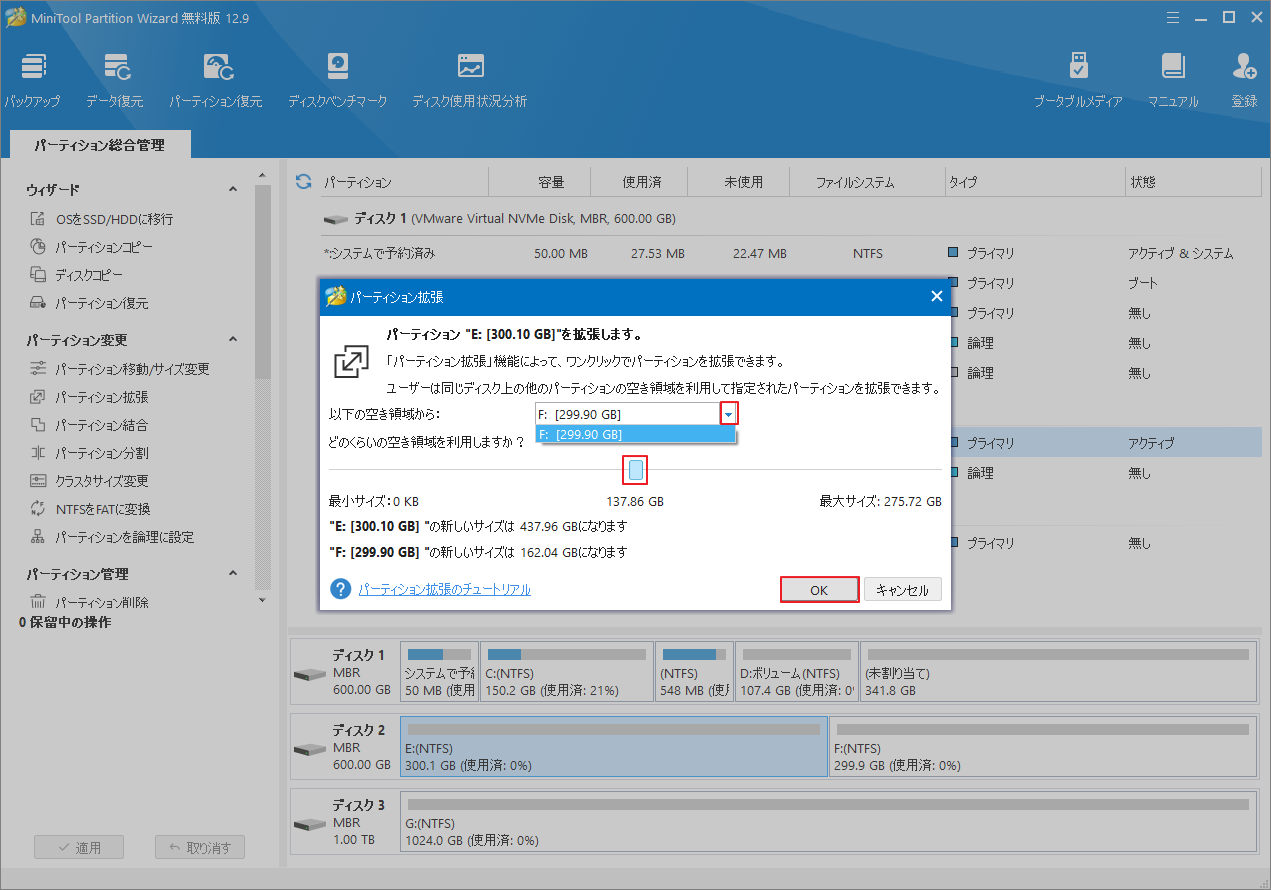Click the キャンセル button
The image size is (1271, 890).
click(902, 590)
